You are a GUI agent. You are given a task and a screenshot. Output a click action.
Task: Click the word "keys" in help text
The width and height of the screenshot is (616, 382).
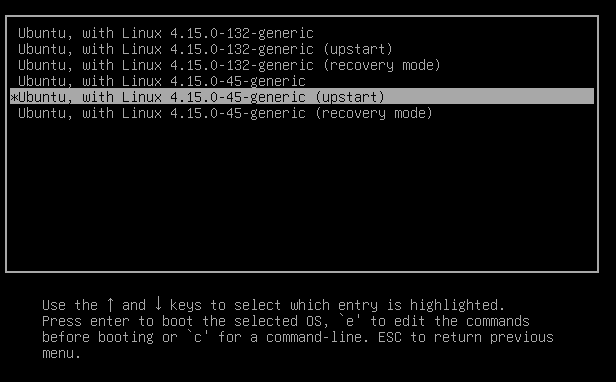tap(186, 305)
